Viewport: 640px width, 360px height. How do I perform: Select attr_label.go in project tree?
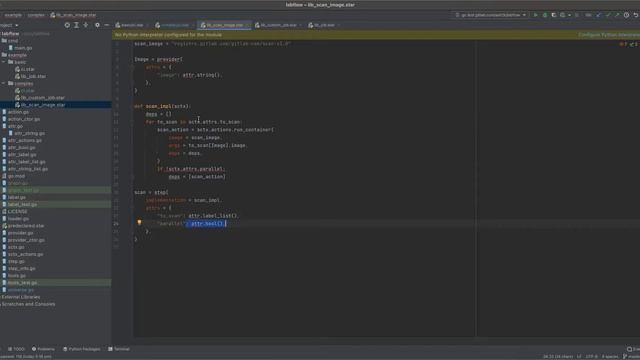coord(22,155)
